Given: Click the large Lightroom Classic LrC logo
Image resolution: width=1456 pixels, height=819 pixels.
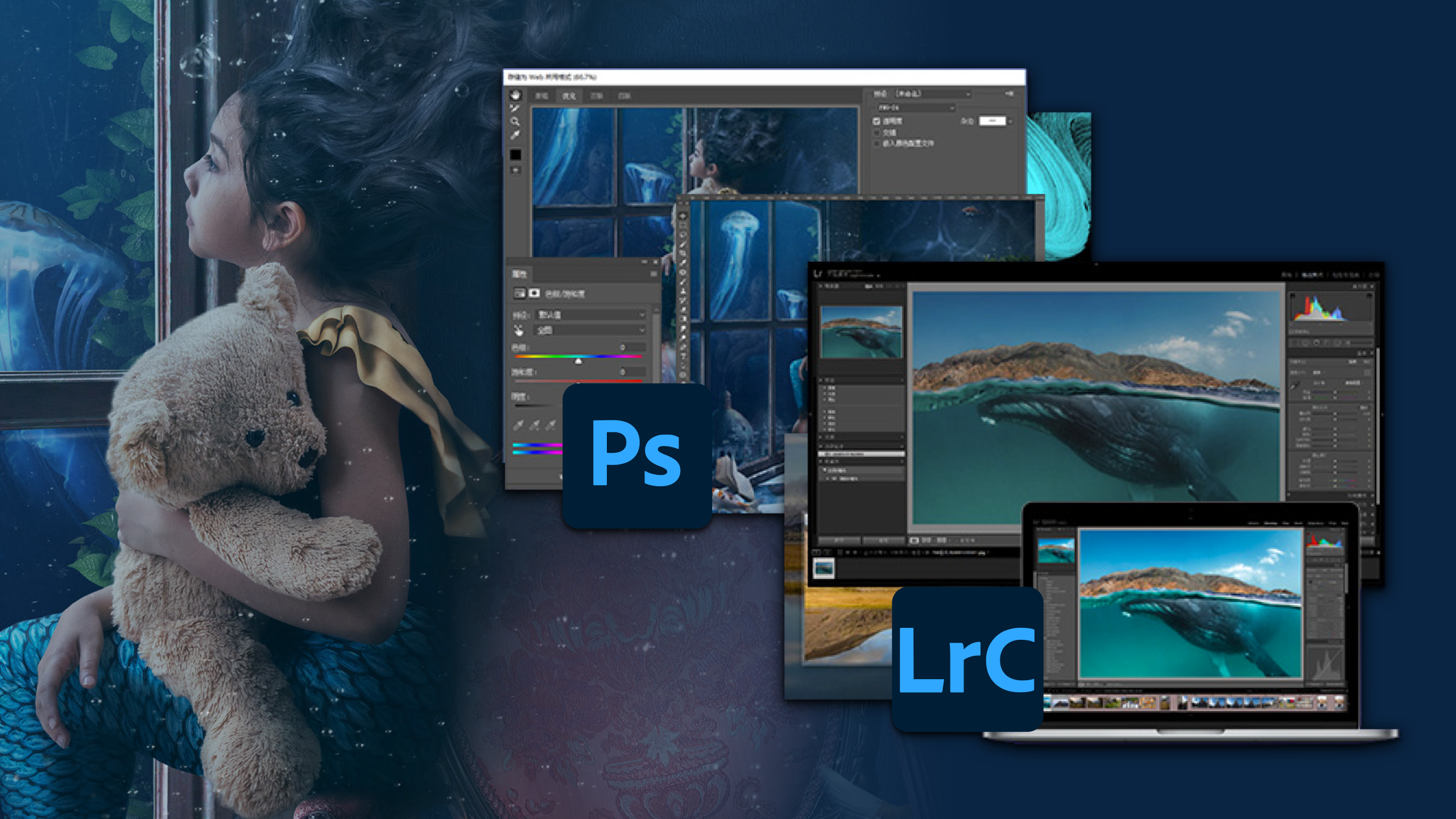Looking at the screenshot, I should [x=967, y=659].
